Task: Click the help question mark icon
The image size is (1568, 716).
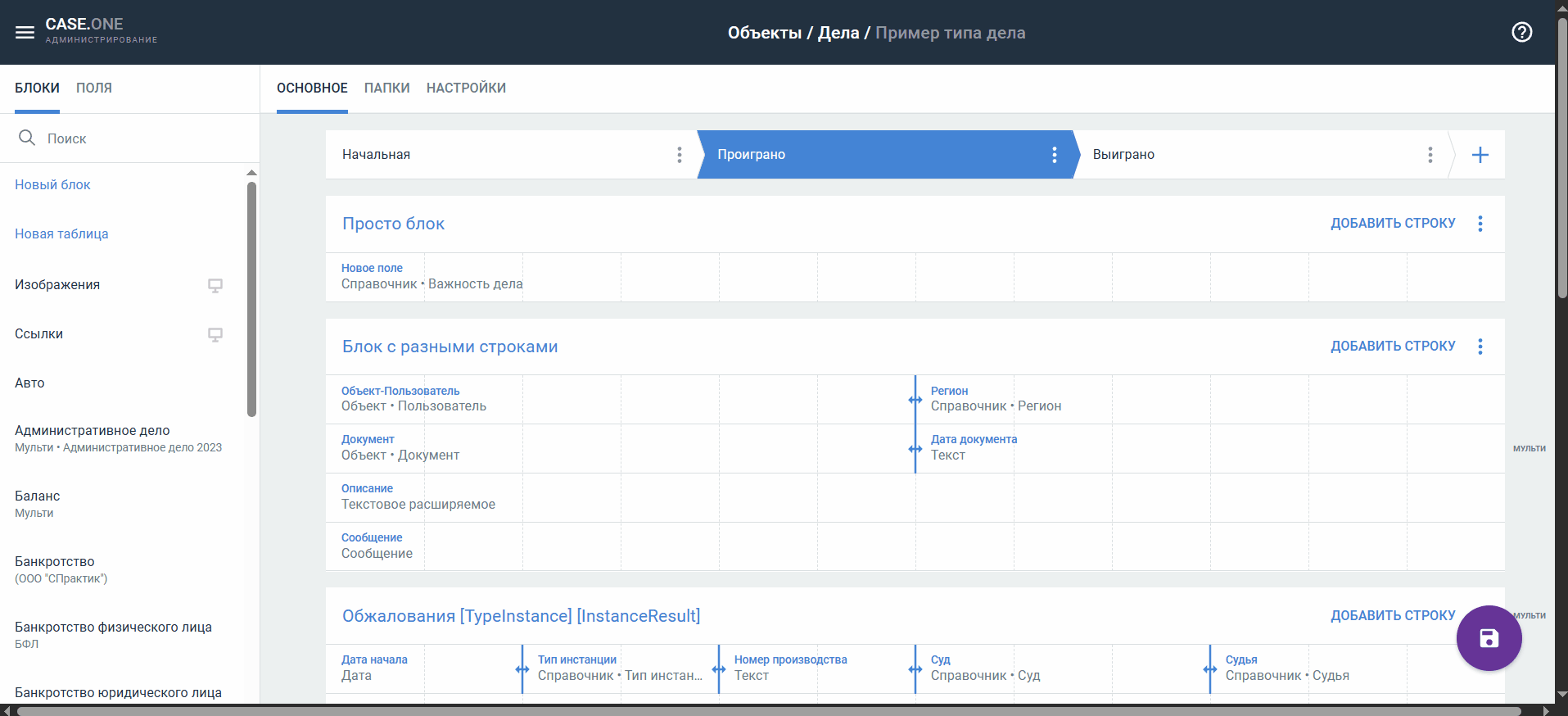Action: tap(1521, 33)
